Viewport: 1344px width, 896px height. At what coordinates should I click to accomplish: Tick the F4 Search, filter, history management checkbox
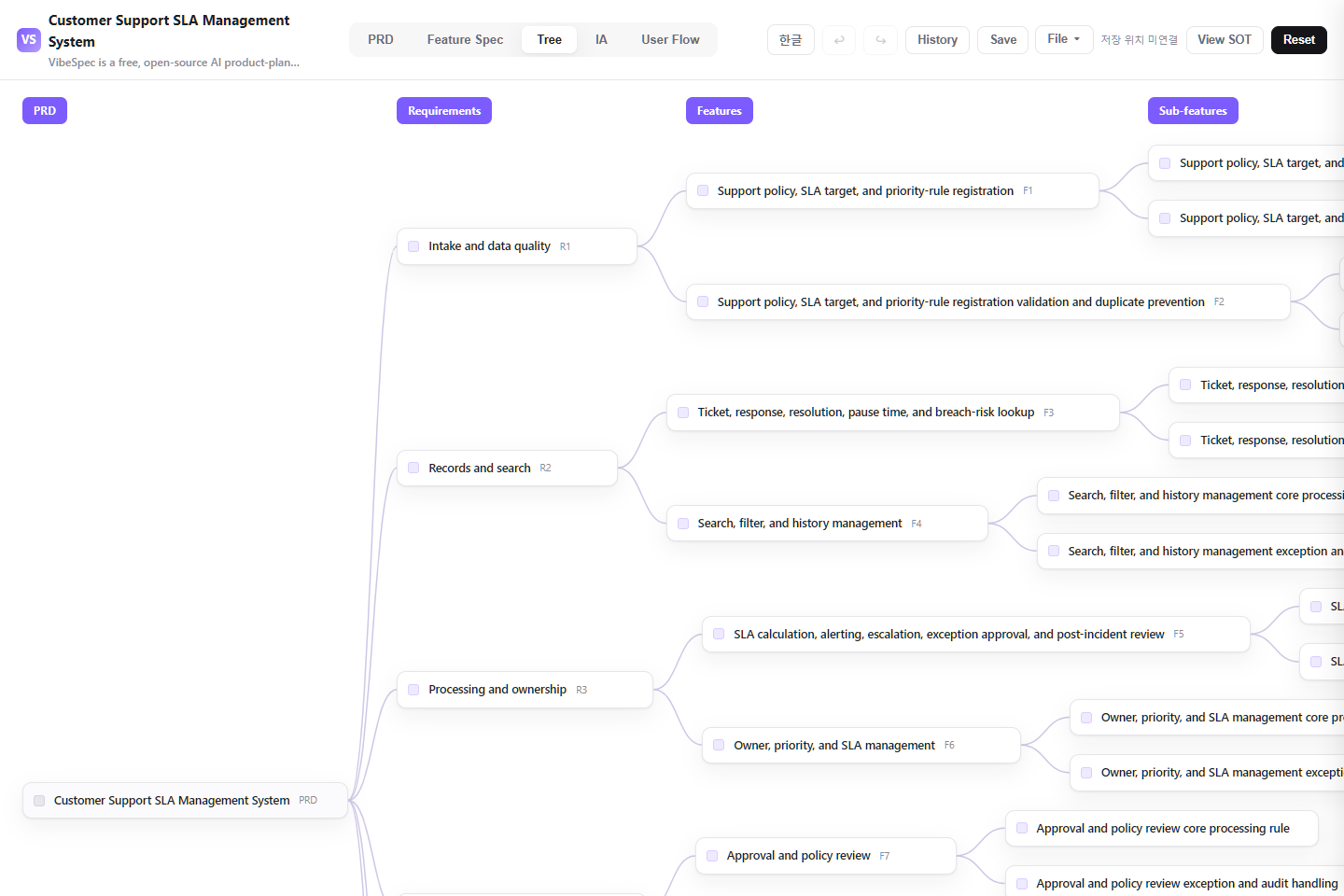[683, 524]
